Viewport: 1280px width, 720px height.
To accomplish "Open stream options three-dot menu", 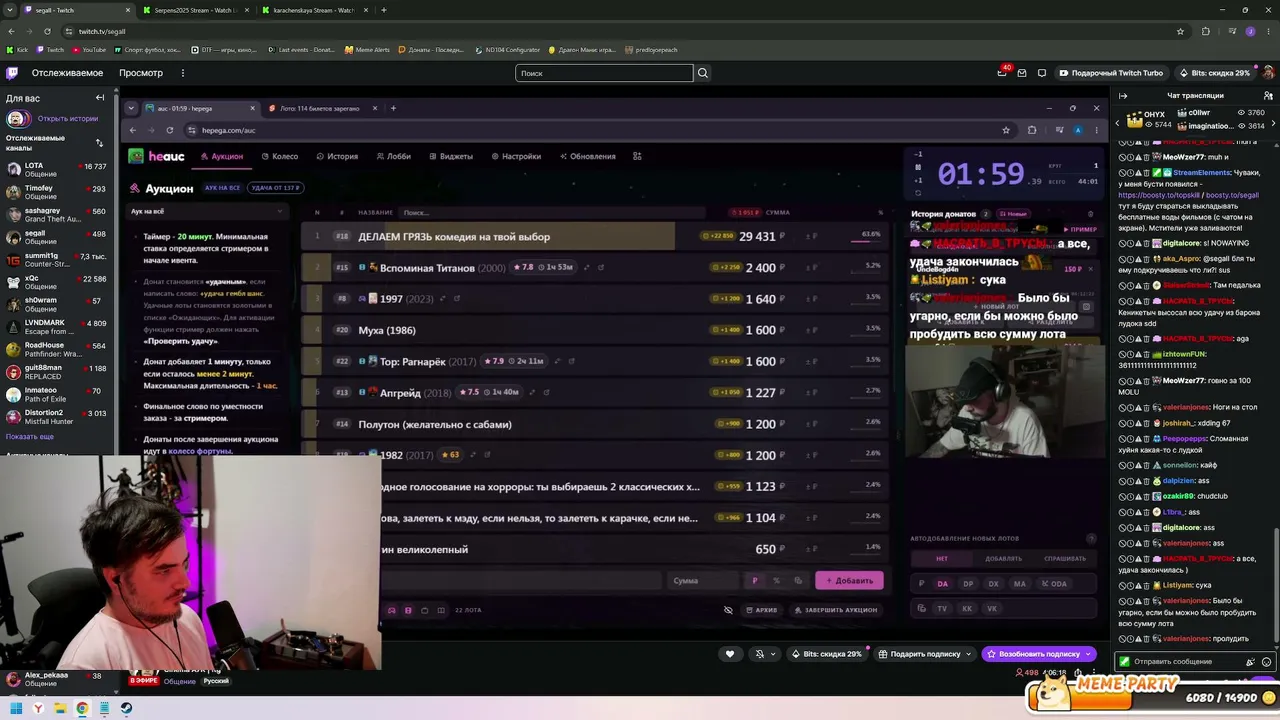I will (1094, 672).
